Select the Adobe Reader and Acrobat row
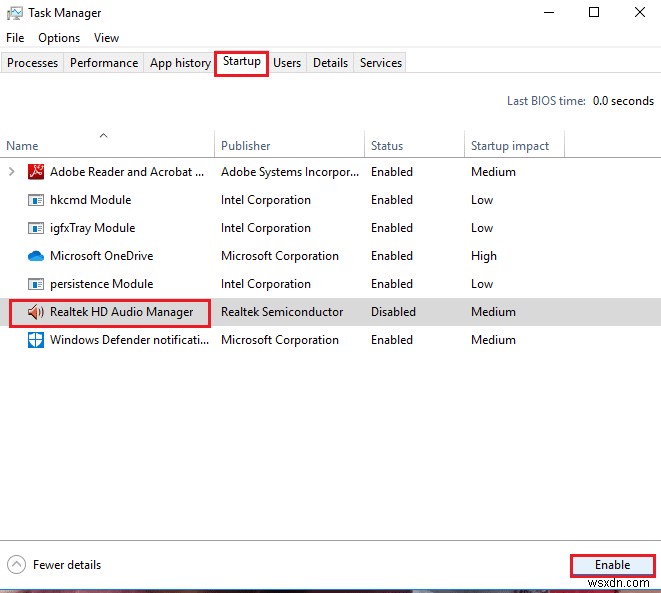The height and width of the screenshot is (593, 661). (330, 172)
